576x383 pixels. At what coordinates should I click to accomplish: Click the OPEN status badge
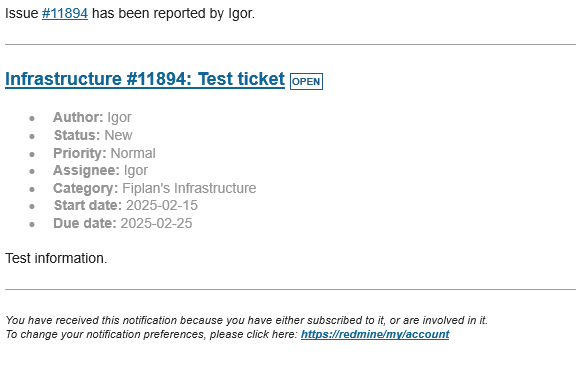point(306,81)
